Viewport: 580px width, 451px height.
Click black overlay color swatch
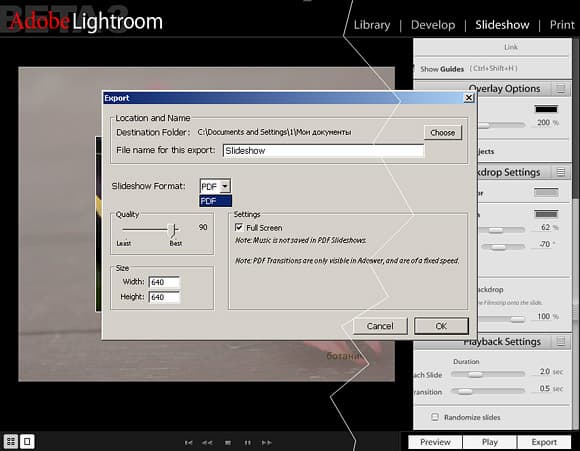[546, 109]
